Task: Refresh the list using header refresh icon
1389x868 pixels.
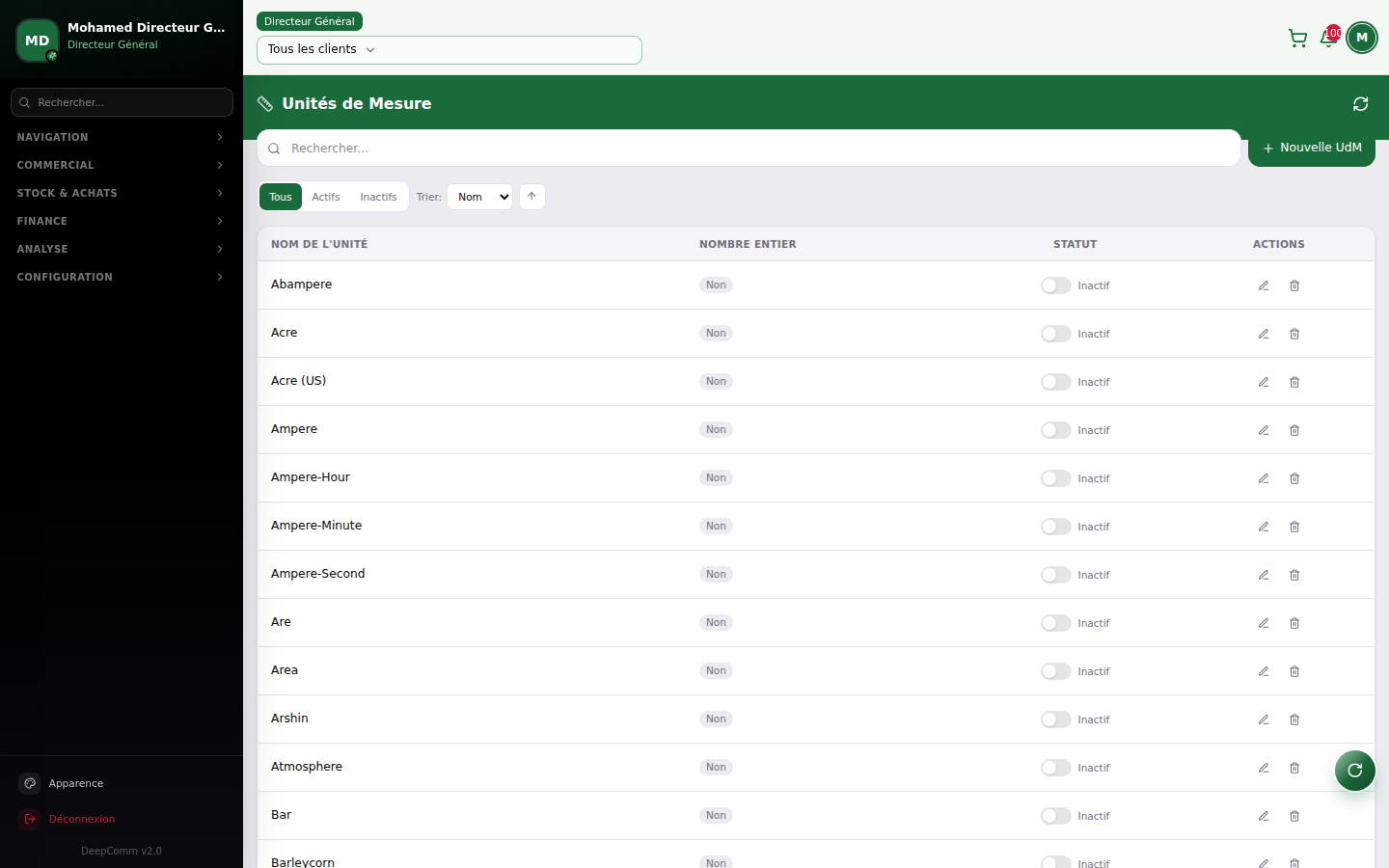Action: [x=1360, y=104]
